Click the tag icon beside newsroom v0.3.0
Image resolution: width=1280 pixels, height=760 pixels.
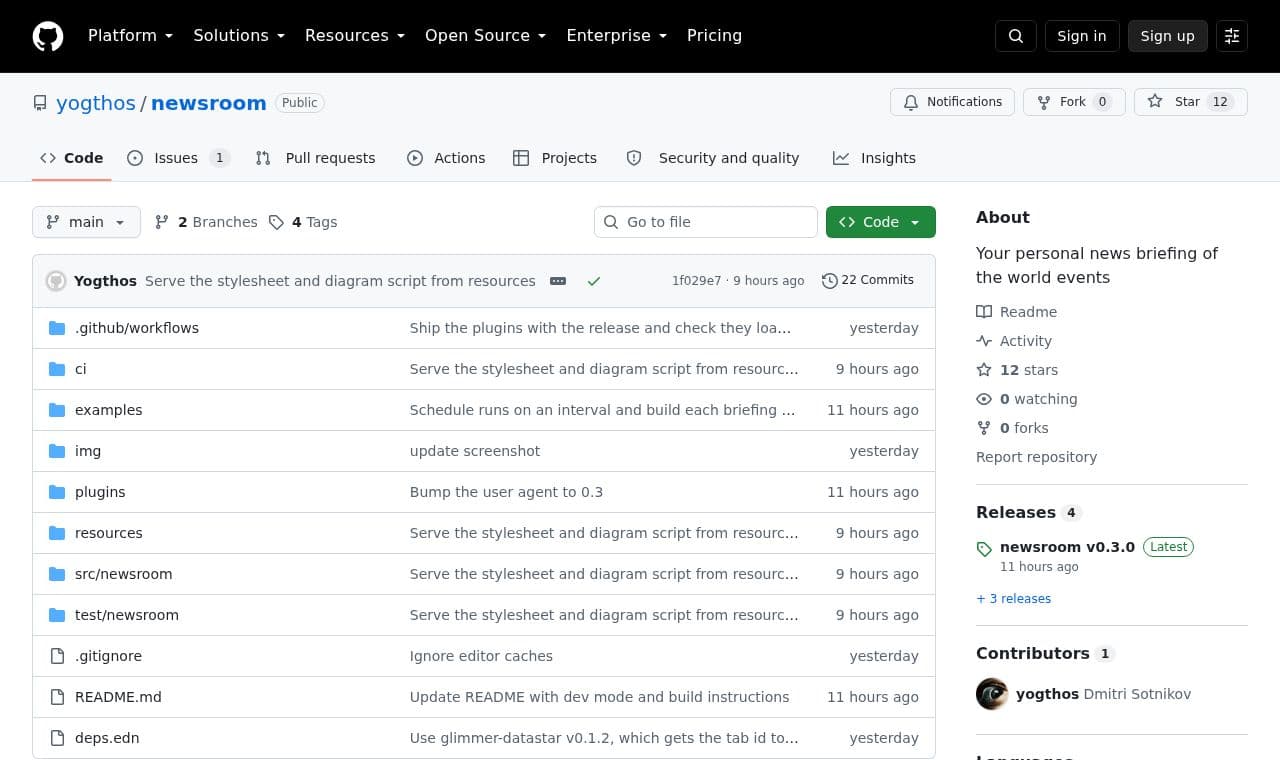coord(984,548)
